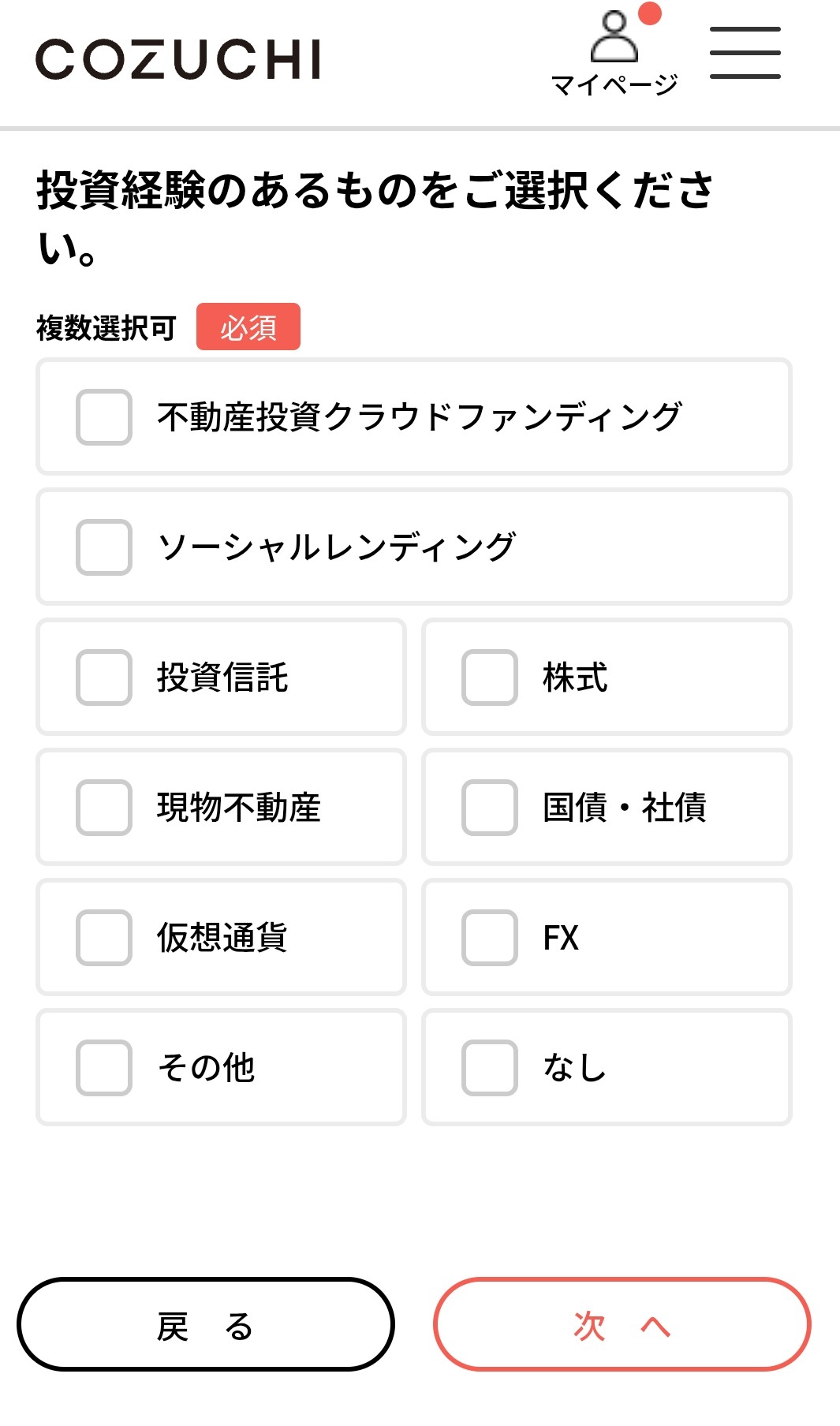Screen dimensions: 840x1426
Task: Check ソーシャルレンディング checkbox
Action: point(104,547)
